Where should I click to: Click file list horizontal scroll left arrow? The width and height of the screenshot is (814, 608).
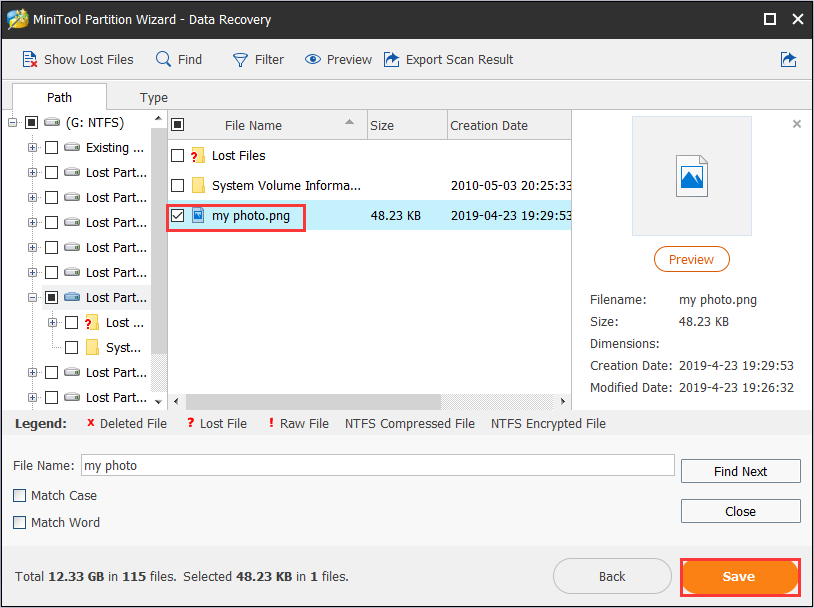(176, 401)
